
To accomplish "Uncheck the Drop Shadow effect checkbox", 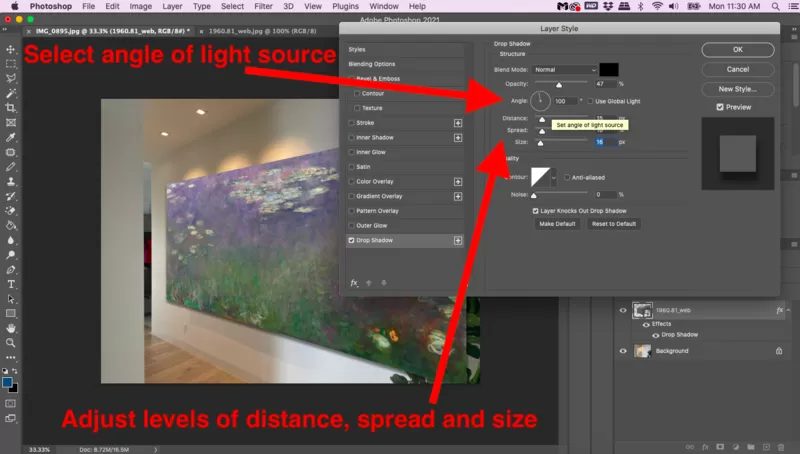I will pyautogui.click(x=352, y=240).
